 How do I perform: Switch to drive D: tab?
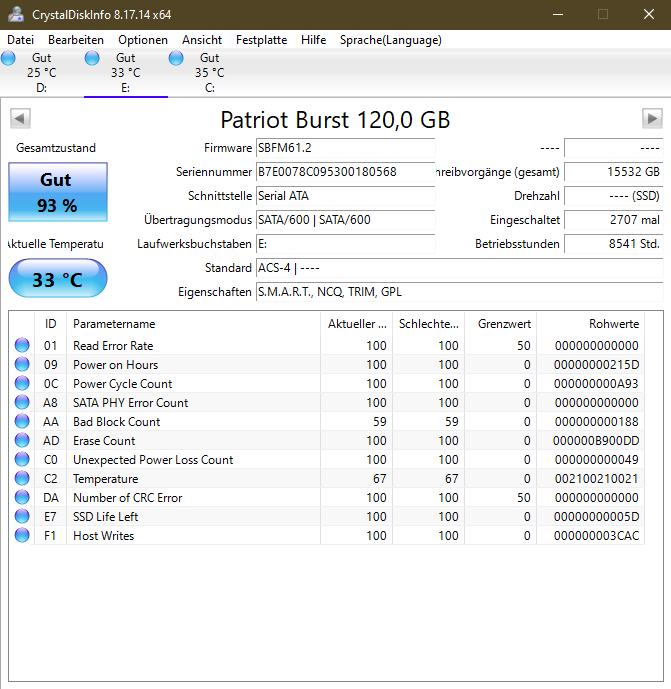42,73
